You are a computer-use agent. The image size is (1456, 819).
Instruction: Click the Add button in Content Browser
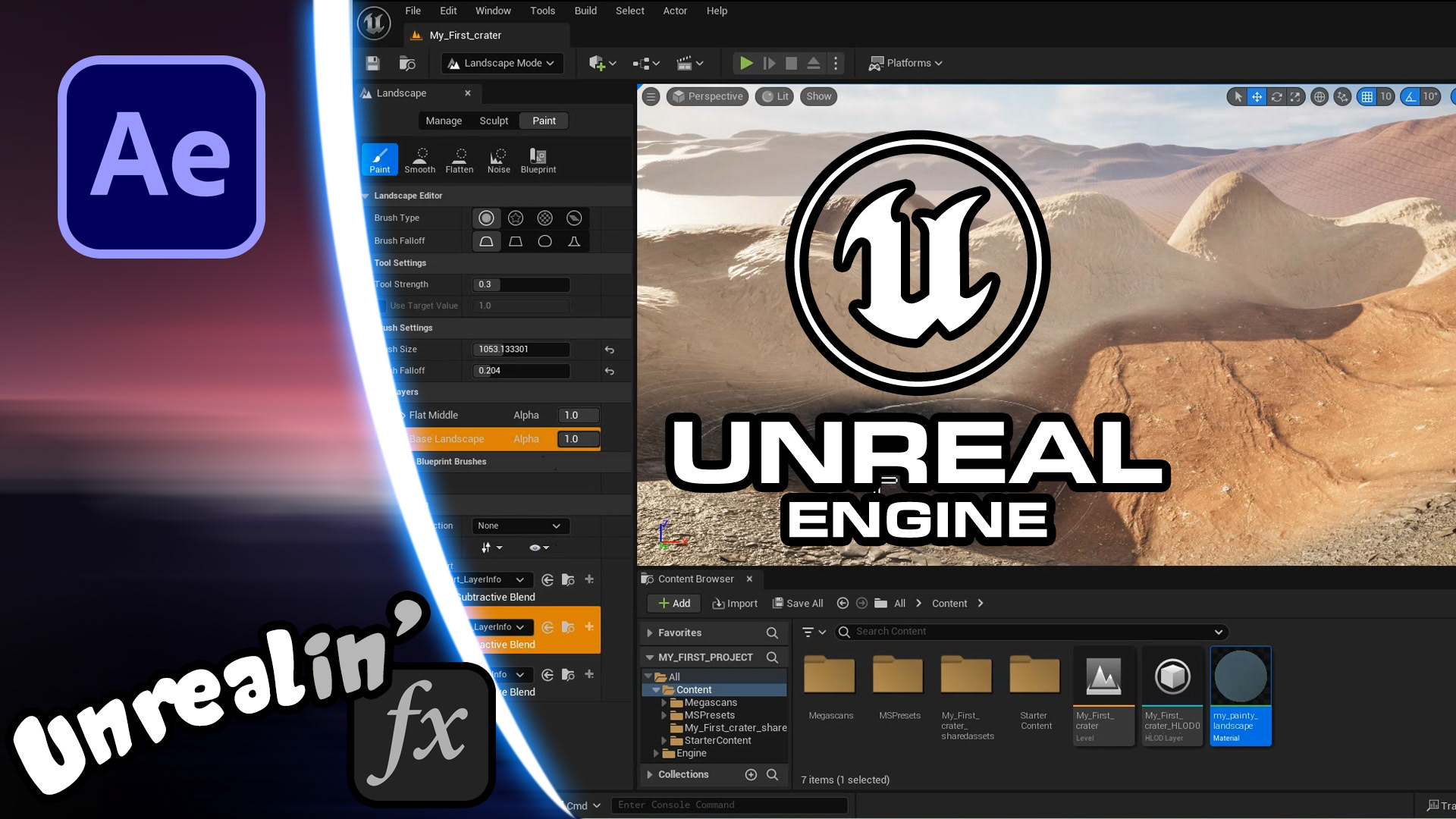pyautogui.click(x=674, y=604)
